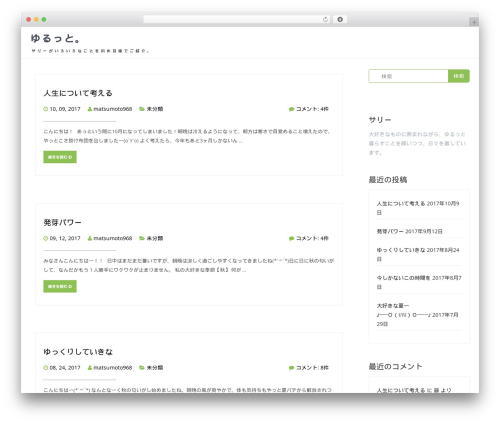Click excerpt text of 人生について考える post
This screenshot has width=500, height=423.
click(187, 136)
